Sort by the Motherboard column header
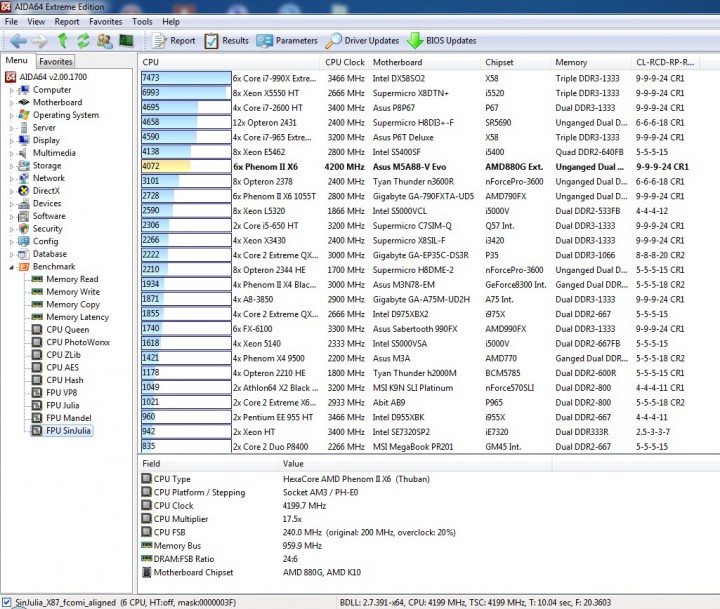Screen dimensions: 720x609 click(425, 62)
